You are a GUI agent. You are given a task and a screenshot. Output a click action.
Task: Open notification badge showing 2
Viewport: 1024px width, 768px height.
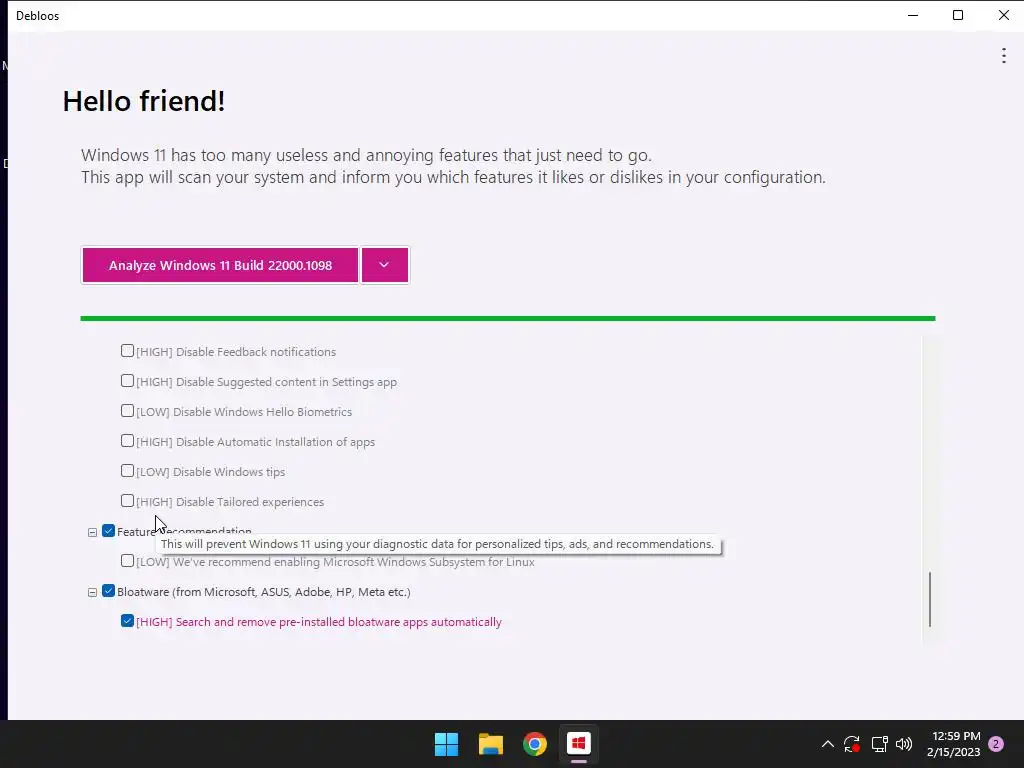pos(996,744)
